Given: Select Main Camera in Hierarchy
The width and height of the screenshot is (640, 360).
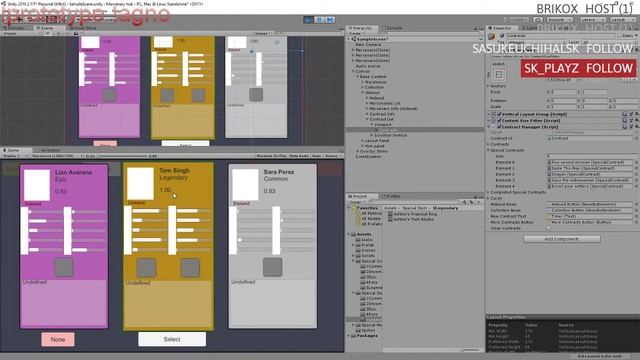Looking at the screenshot, I should pos(368,44).
